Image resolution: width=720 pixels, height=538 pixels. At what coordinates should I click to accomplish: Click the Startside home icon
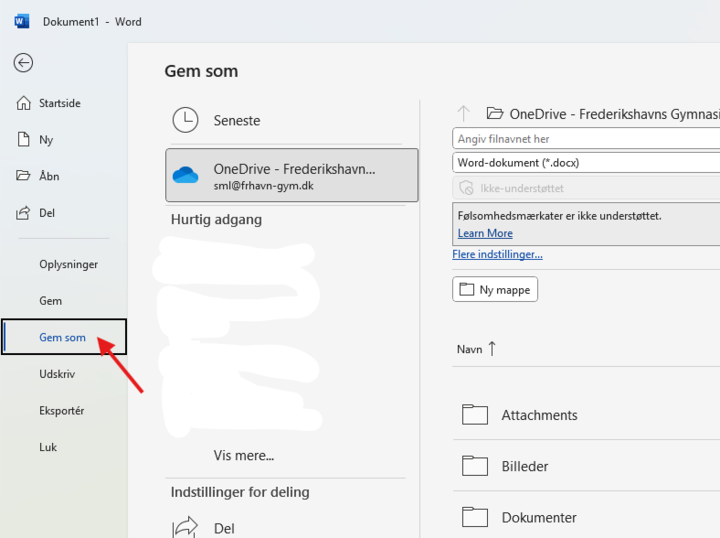[23, 103]
